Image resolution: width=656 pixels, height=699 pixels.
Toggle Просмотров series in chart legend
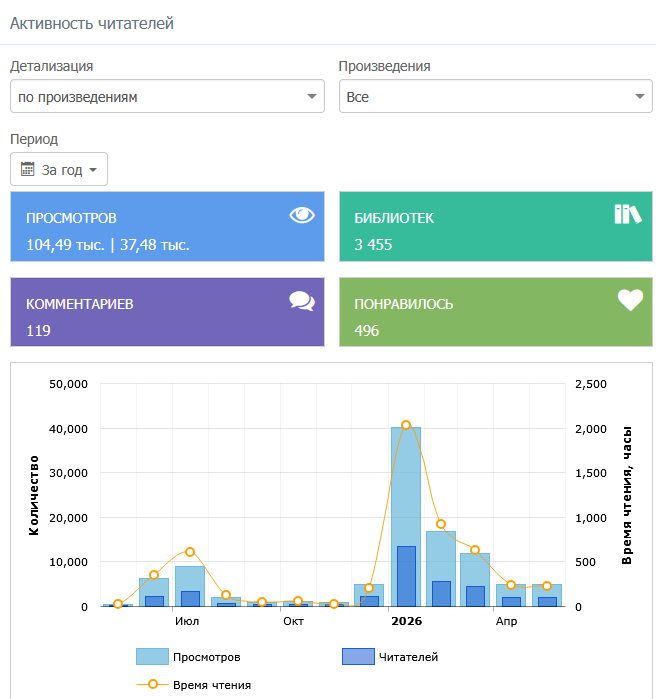[188, 657]
